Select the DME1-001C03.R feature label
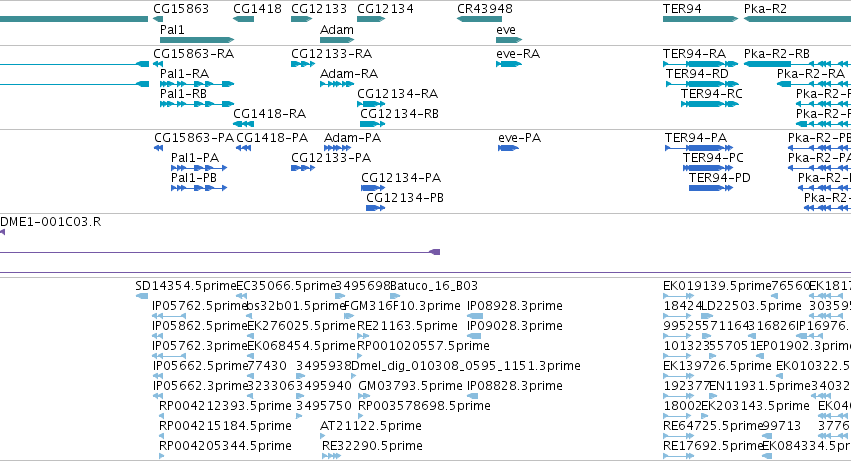The image size is (851, 461). tap(50, 222)
